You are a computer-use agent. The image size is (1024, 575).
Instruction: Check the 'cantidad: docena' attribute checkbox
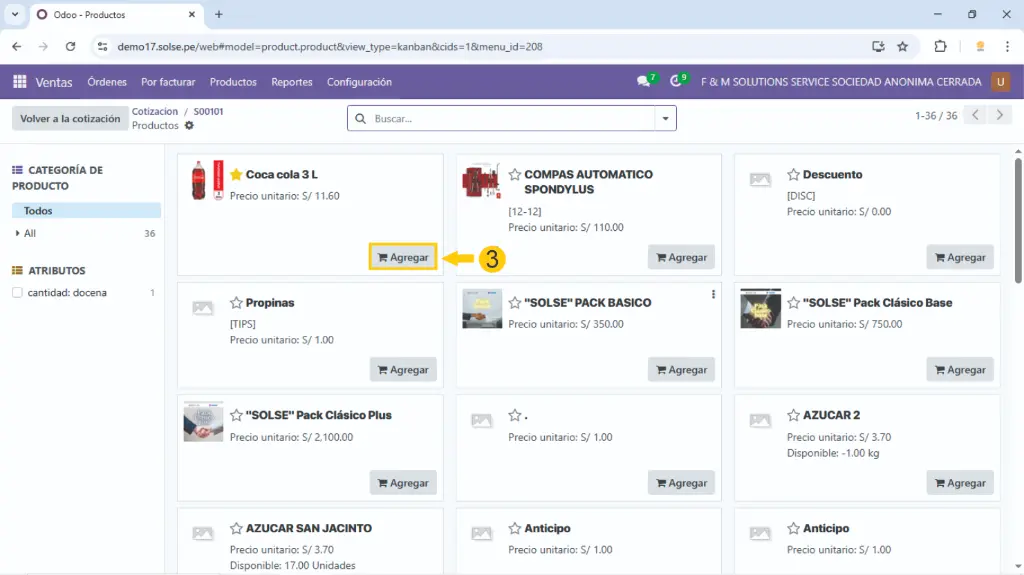pyautogui.click(x=17, y=293)
